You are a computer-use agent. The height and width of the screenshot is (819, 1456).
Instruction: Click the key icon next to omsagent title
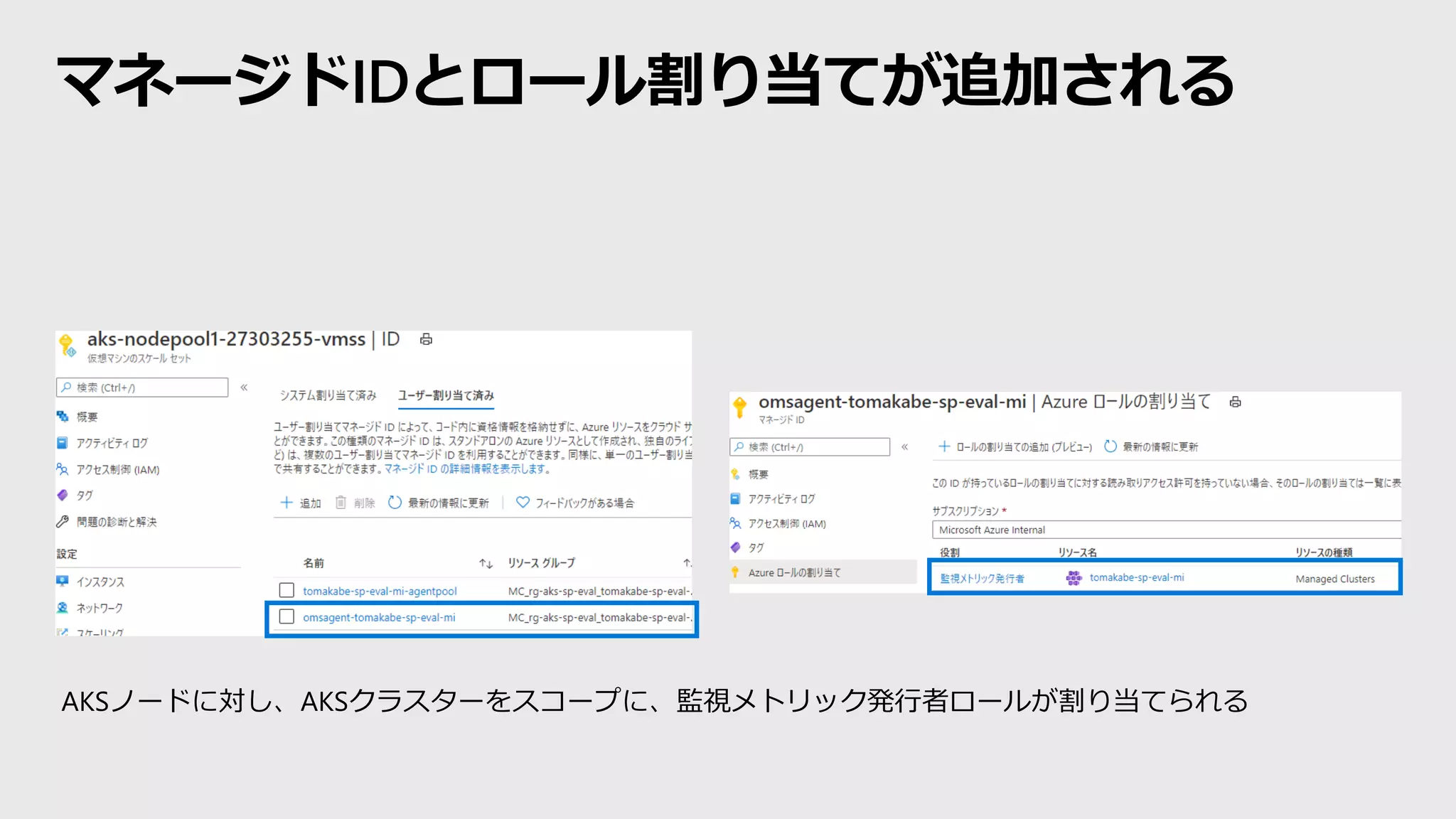[740, 407]
